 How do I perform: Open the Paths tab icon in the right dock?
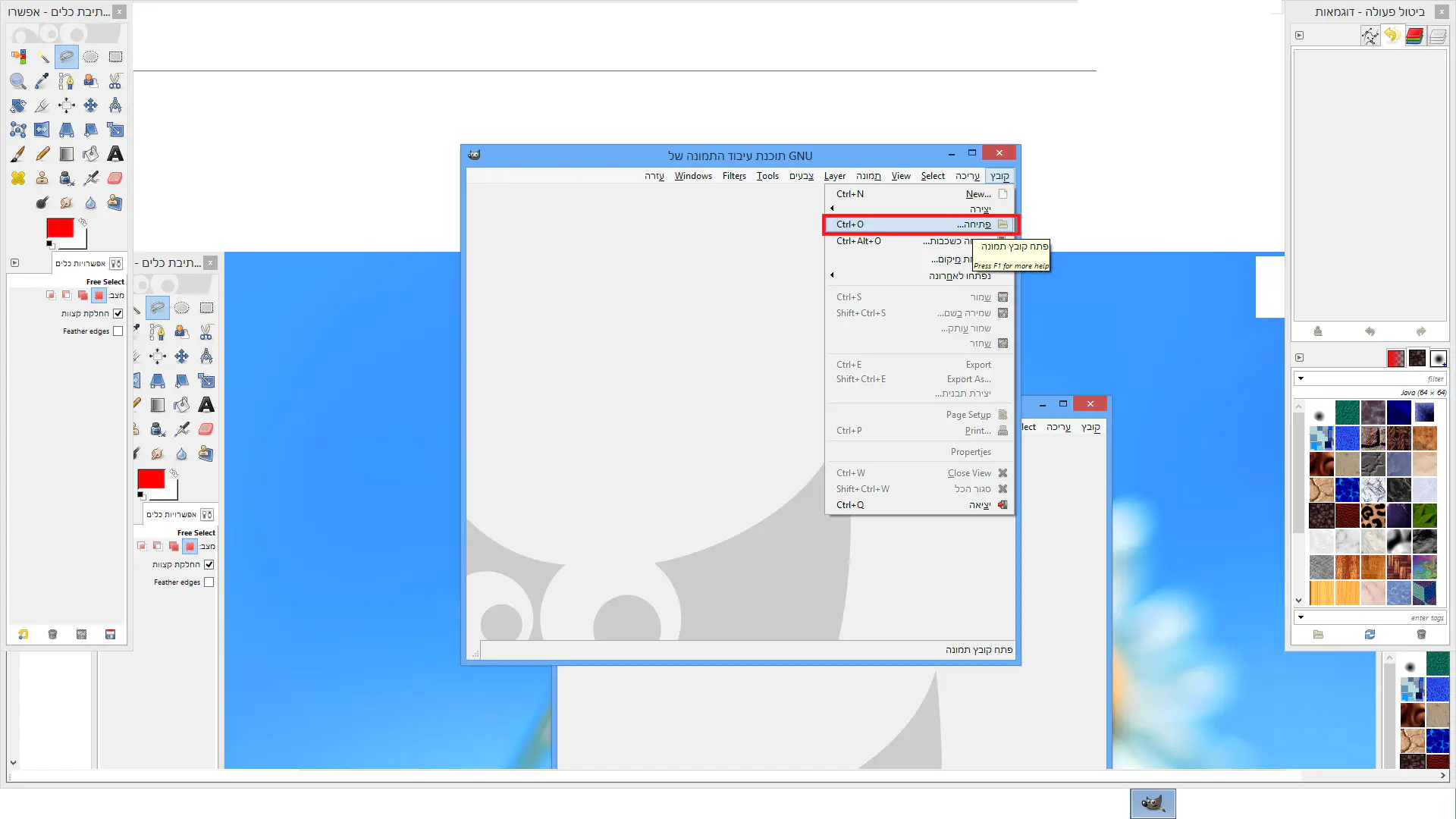click(1370, 36)
